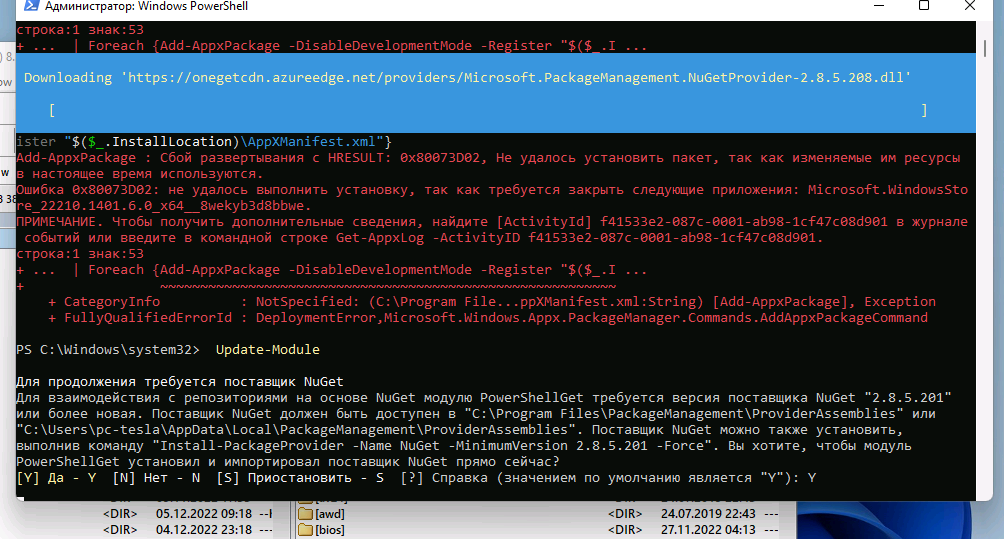Click the 'CategoryInfo' error line label

[112, 302]
